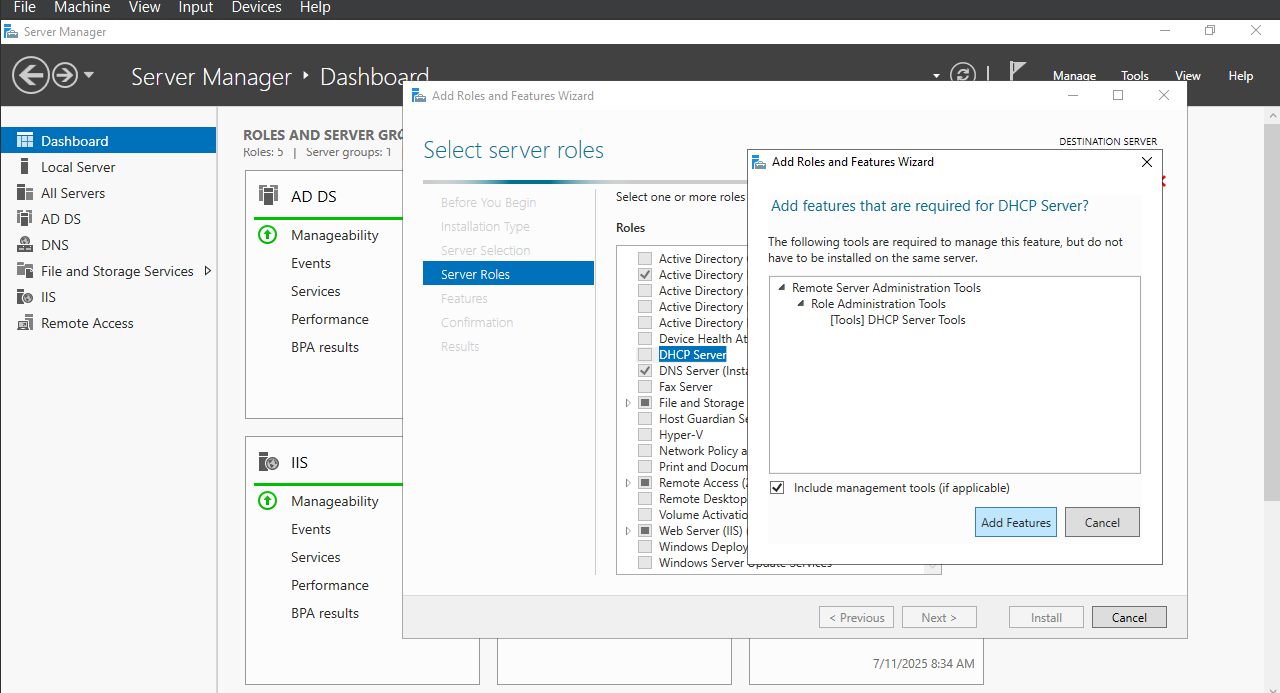
Task: Click the Dashboard icon in sidebar
Action: click(x=24, y=141)
